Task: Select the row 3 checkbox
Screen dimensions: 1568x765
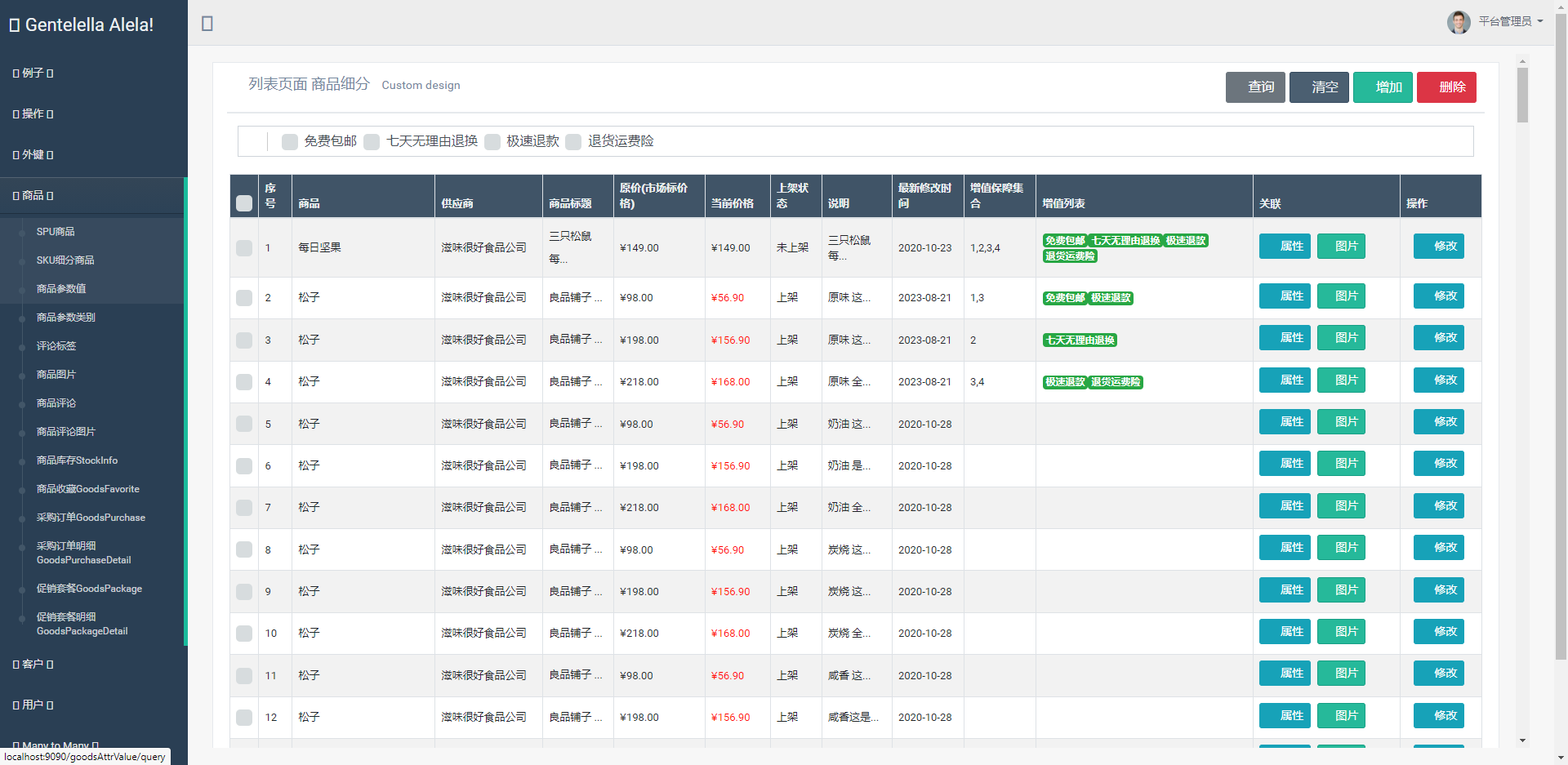Action: (244, 340)
